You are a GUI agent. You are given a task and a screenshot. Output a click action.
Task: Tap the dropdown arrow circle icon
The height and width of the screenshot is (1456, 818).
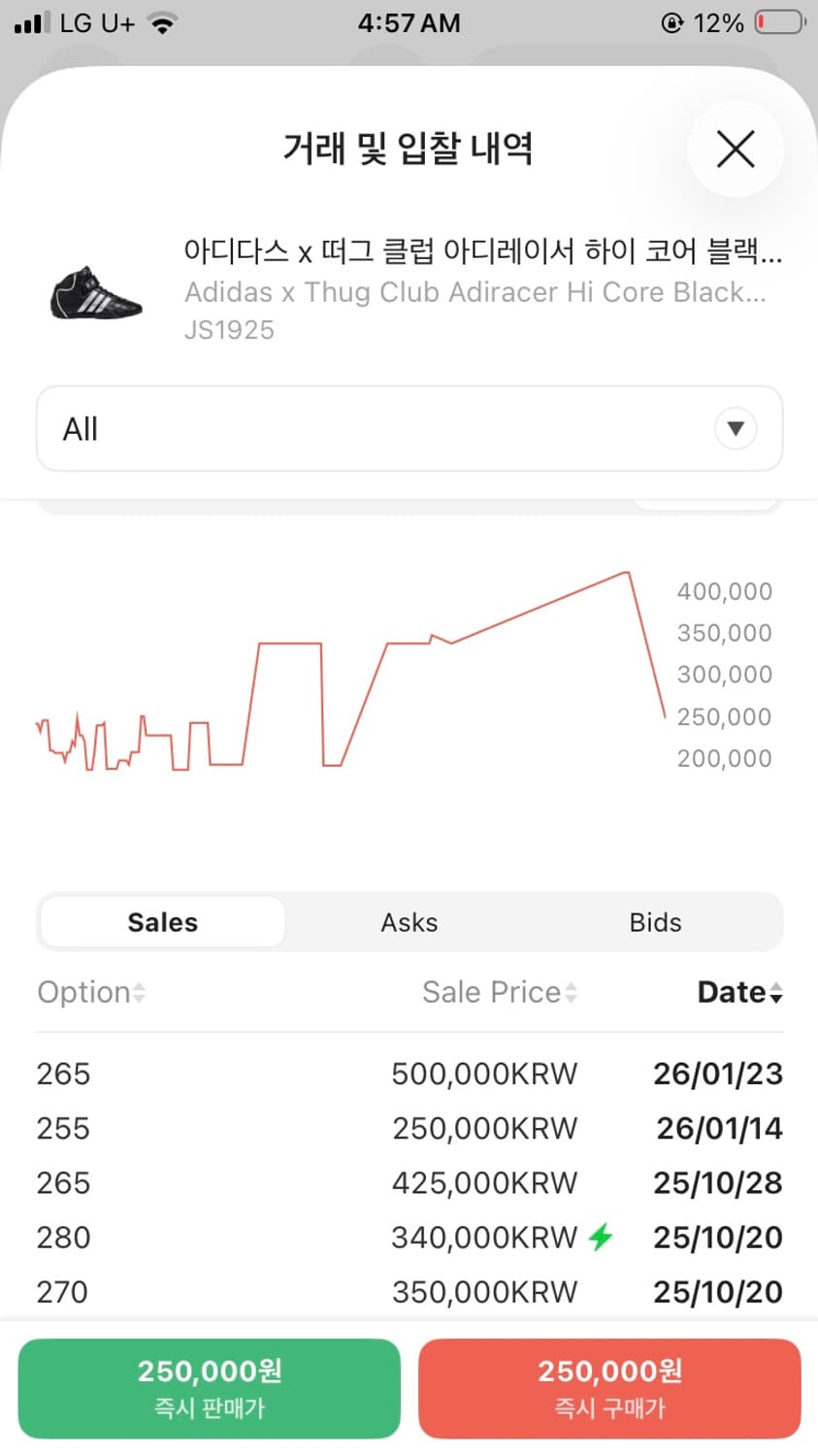click(736, 429)
